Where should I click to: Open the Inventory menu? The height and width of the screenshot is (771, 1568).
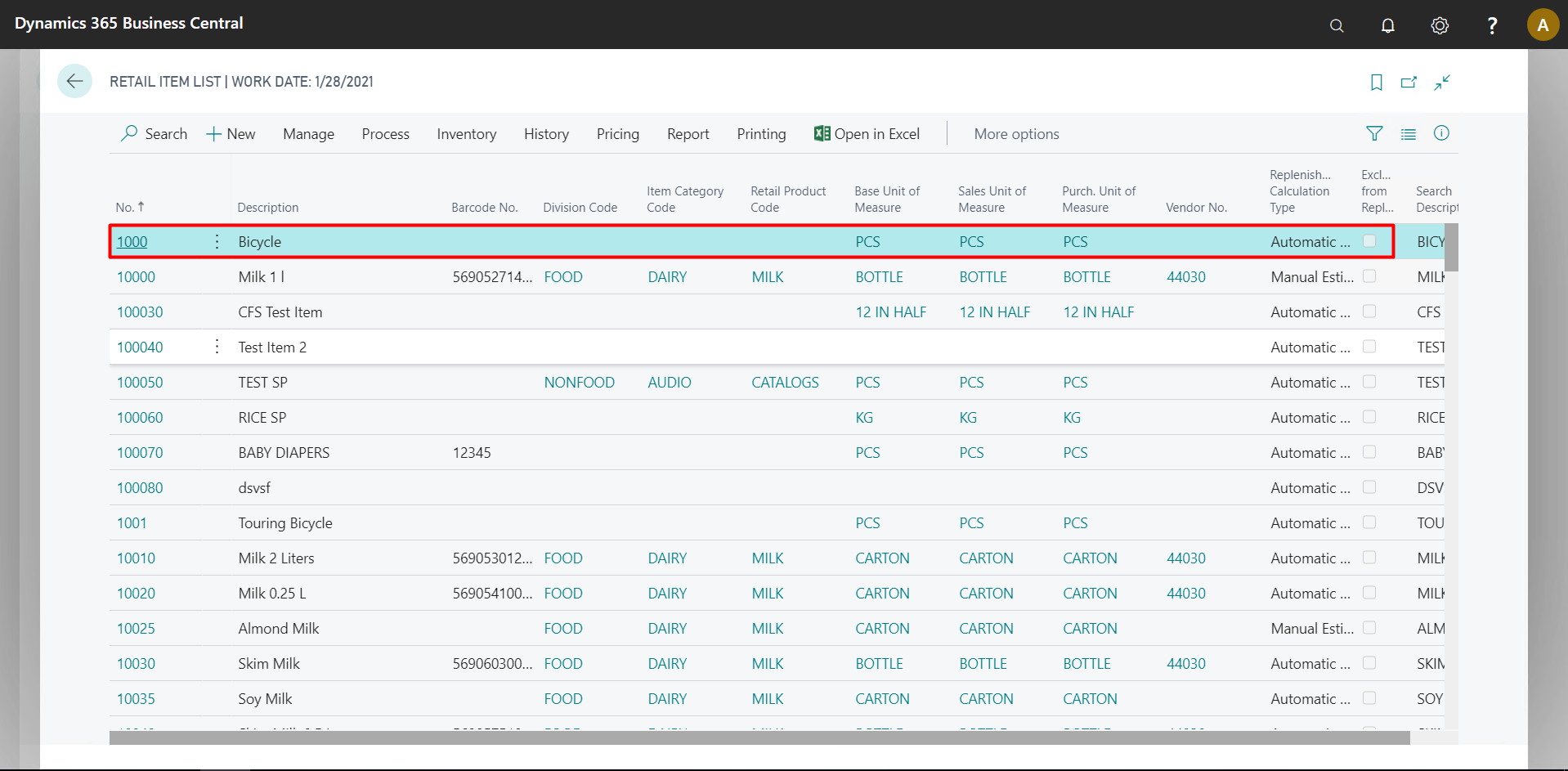466,133
